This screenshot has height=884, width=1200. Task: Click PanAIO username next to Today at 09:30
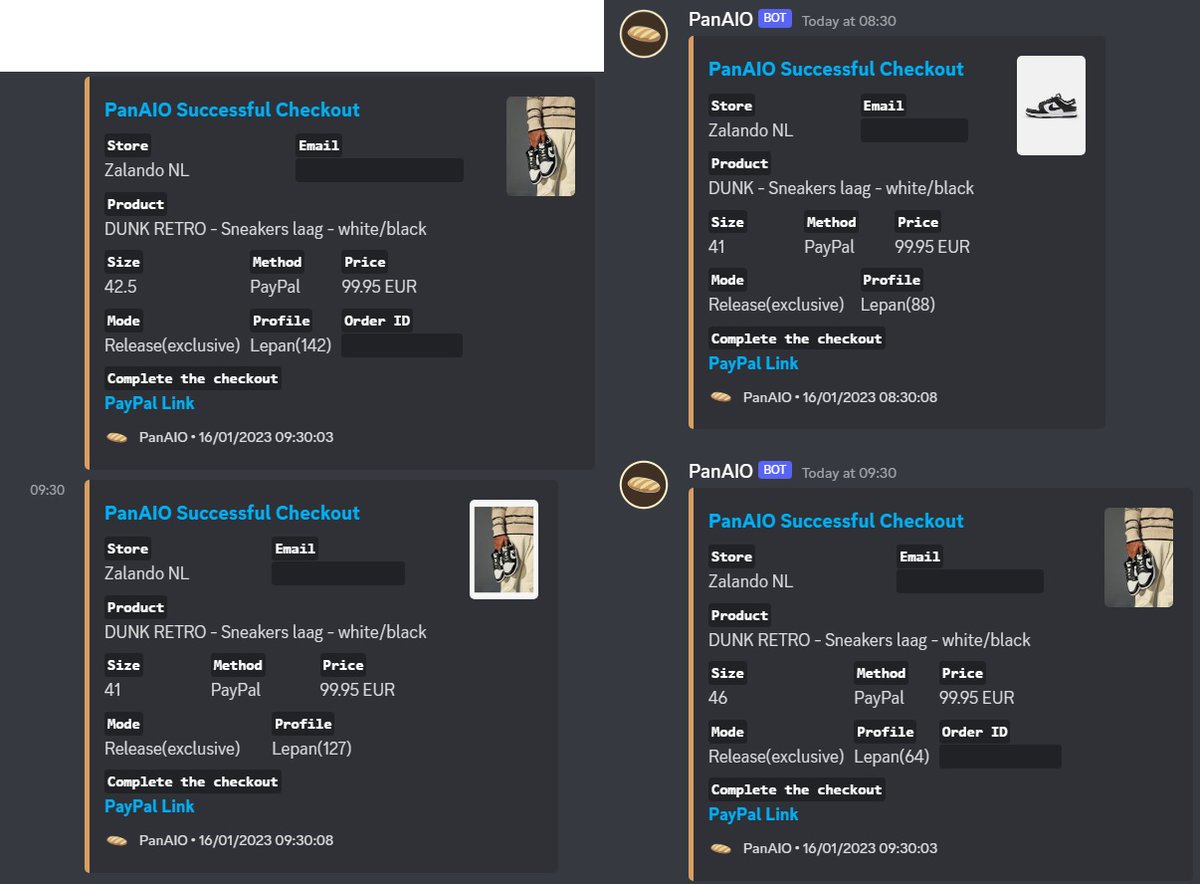(720, 470)
